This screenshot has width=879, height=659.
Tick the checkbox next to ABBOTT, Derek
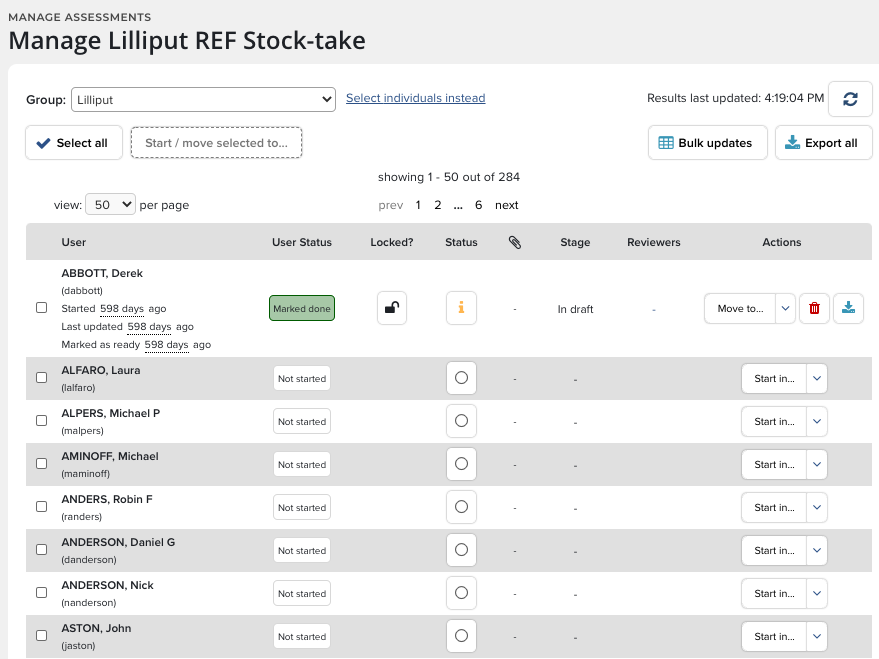[x=42, y=308]
